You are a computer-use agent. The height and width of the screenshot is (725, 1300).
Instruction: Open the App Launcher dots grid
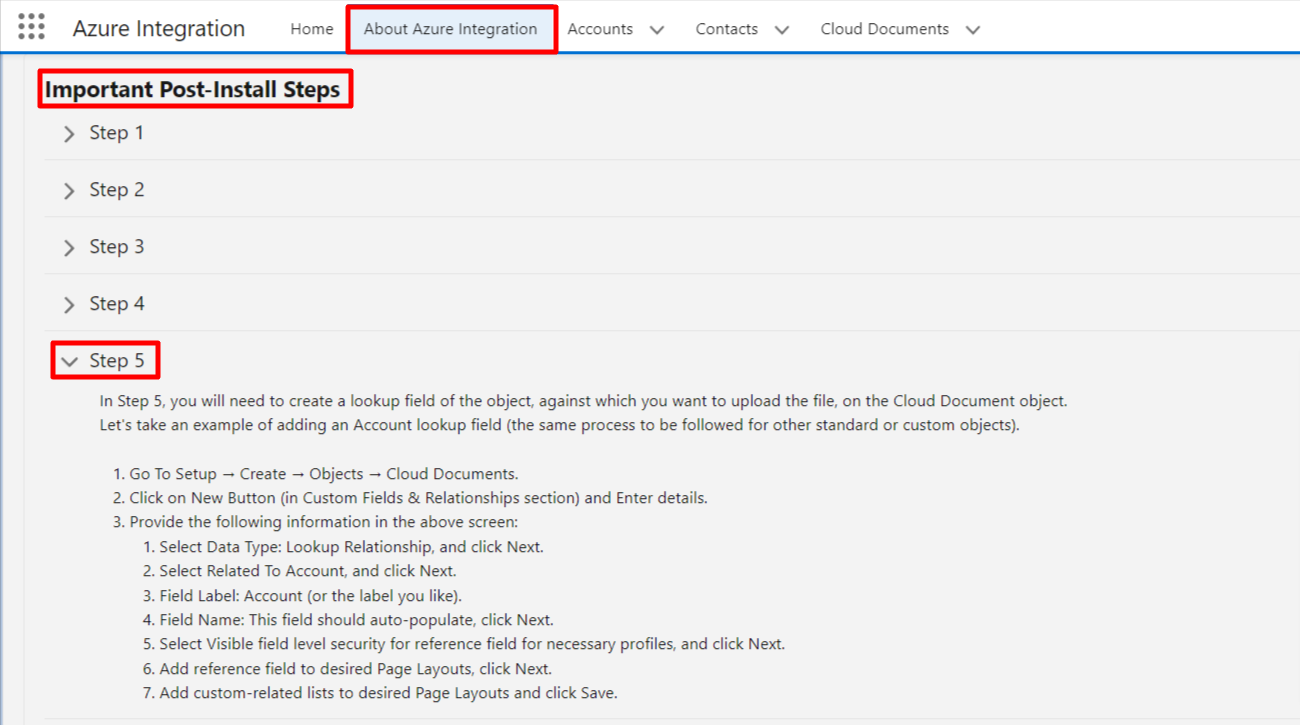pyautogui.click(x=31, y=27)
